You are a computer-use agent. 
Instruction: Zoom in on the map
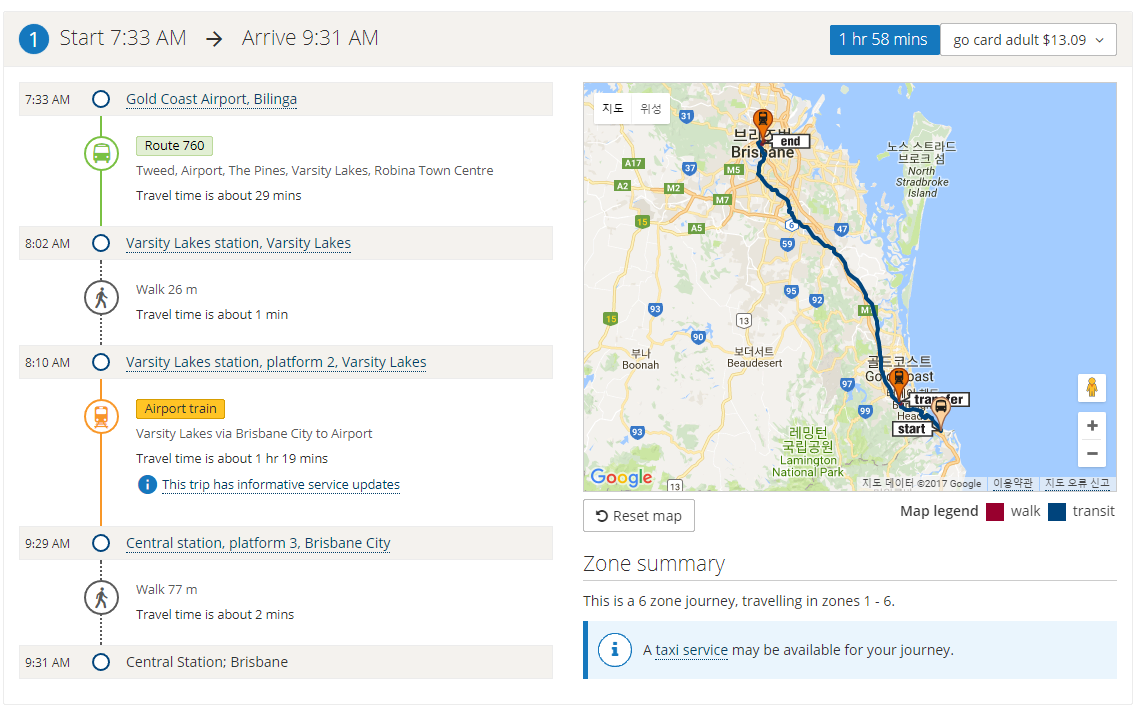pos(1092,426)
